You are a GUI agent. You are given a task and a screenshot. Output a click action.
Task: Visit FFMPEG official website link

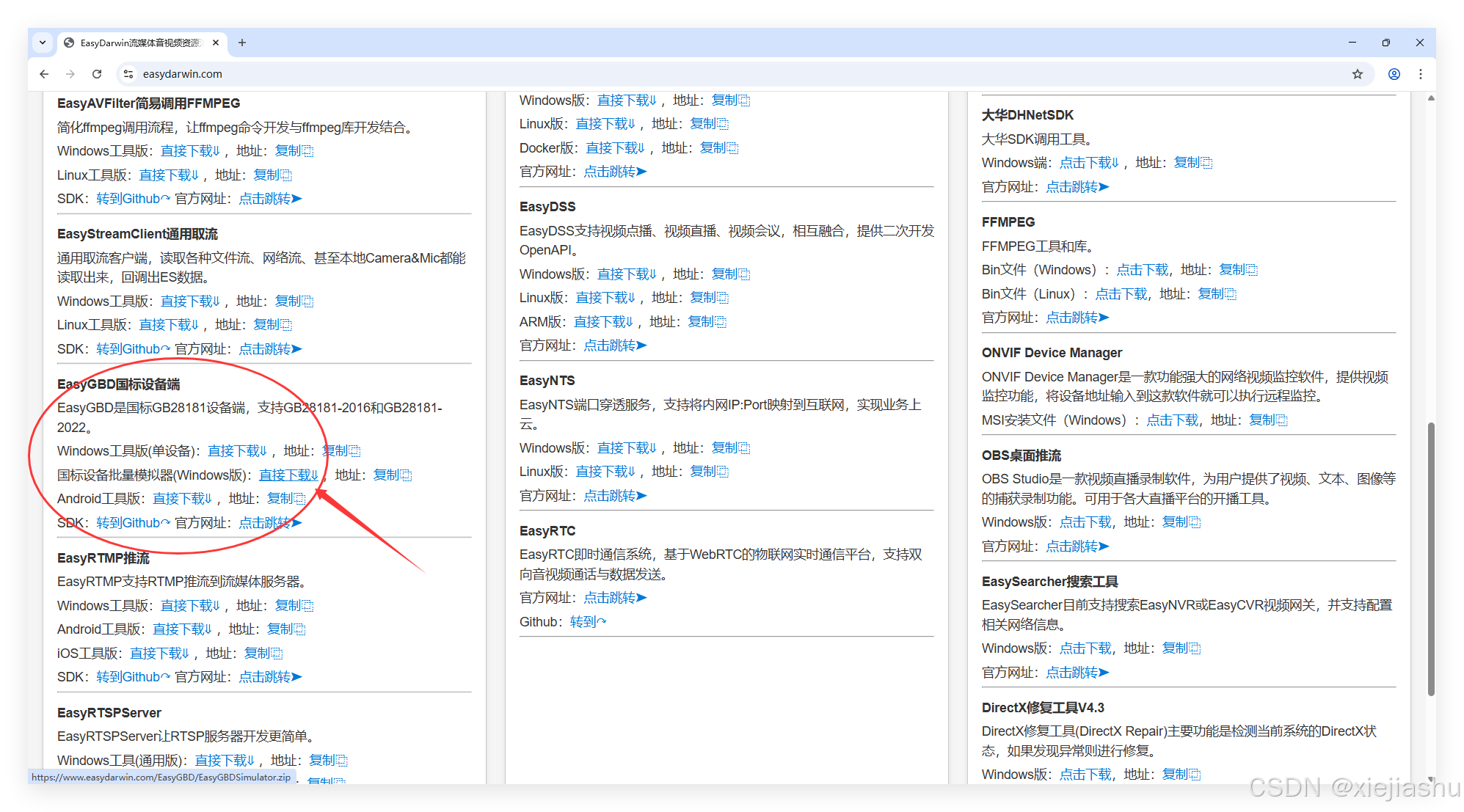click(x=1077, y=318)
